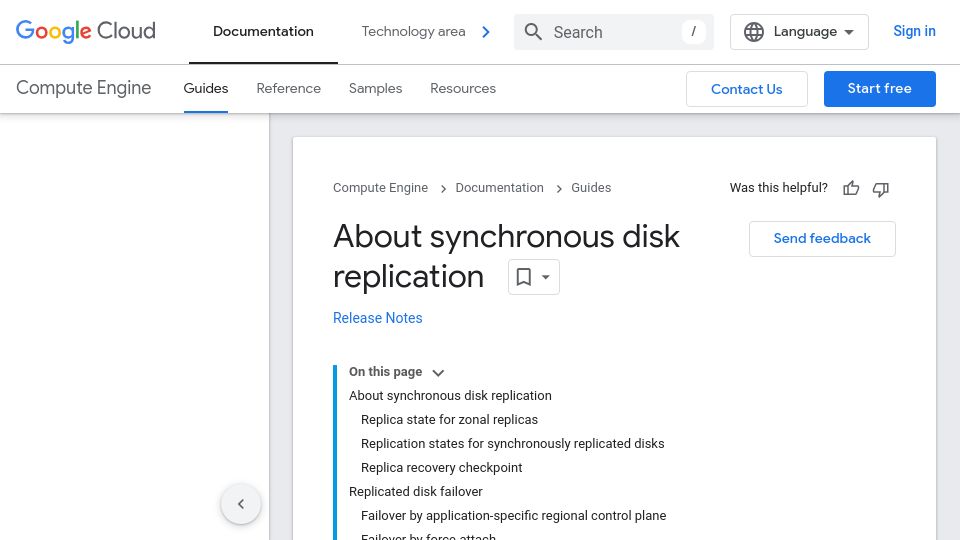960x540 pixels.
Task: Switch to the Guides tab
Action: 206,89
